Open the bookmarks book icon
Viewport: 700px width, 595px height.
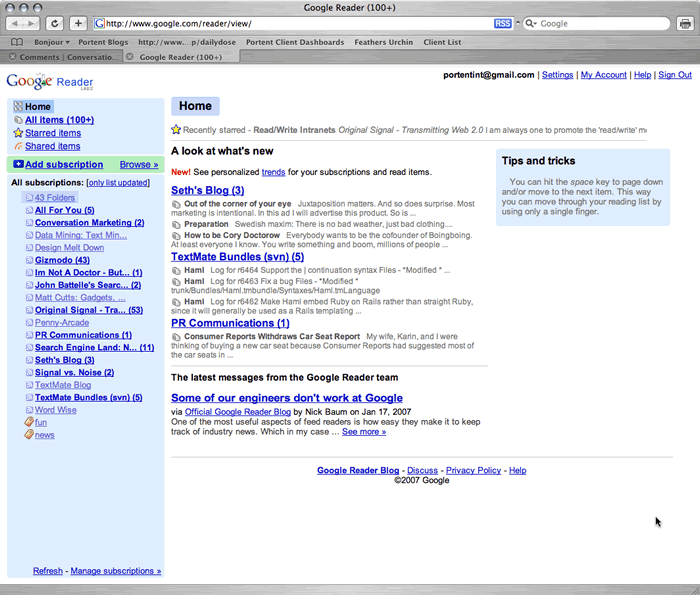tap(17, 42)
